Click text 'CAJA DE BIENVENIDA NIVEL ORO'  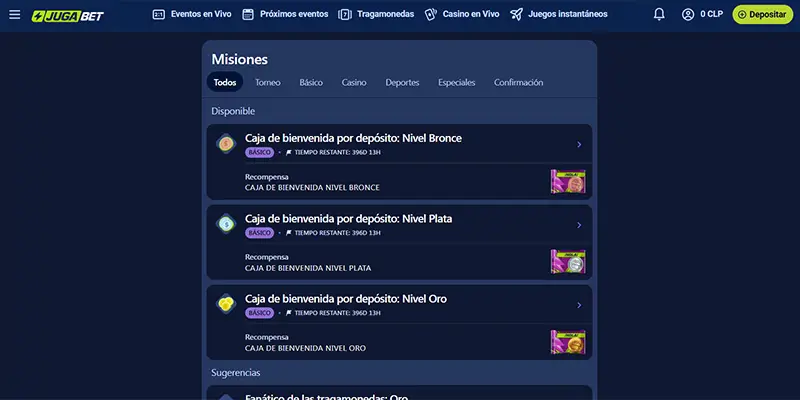point(306,348)
